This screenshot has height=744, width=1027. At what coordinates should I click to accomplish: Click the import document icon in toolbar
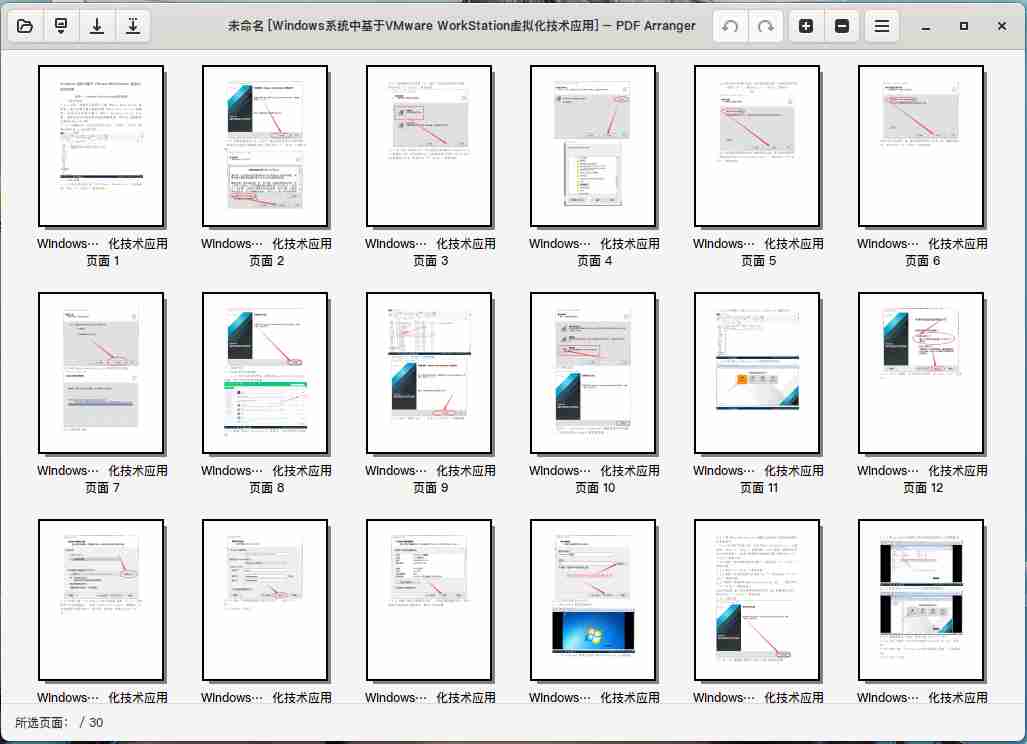[61, 25]
